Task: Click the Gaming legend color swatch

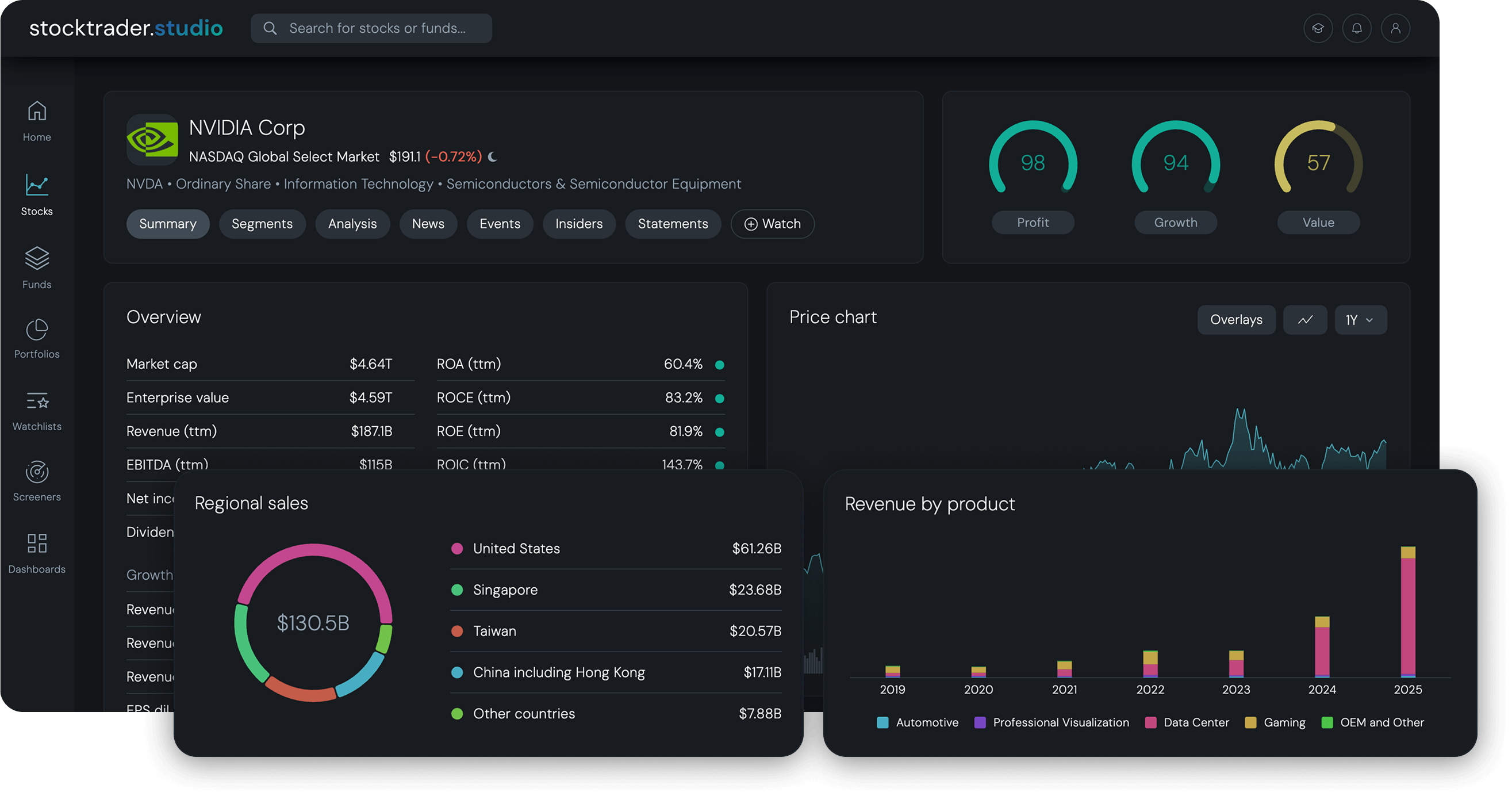Action: tap(1250, 722)
